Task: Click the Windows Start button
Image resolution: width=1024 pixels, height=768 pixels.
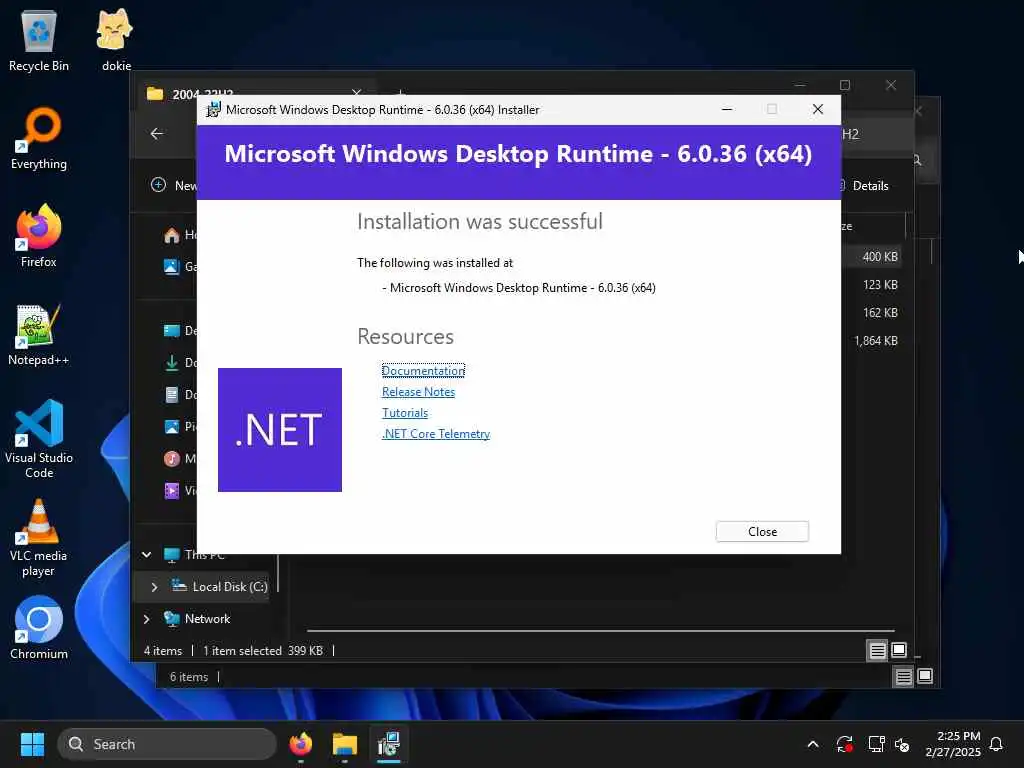Action: point(32,744)
